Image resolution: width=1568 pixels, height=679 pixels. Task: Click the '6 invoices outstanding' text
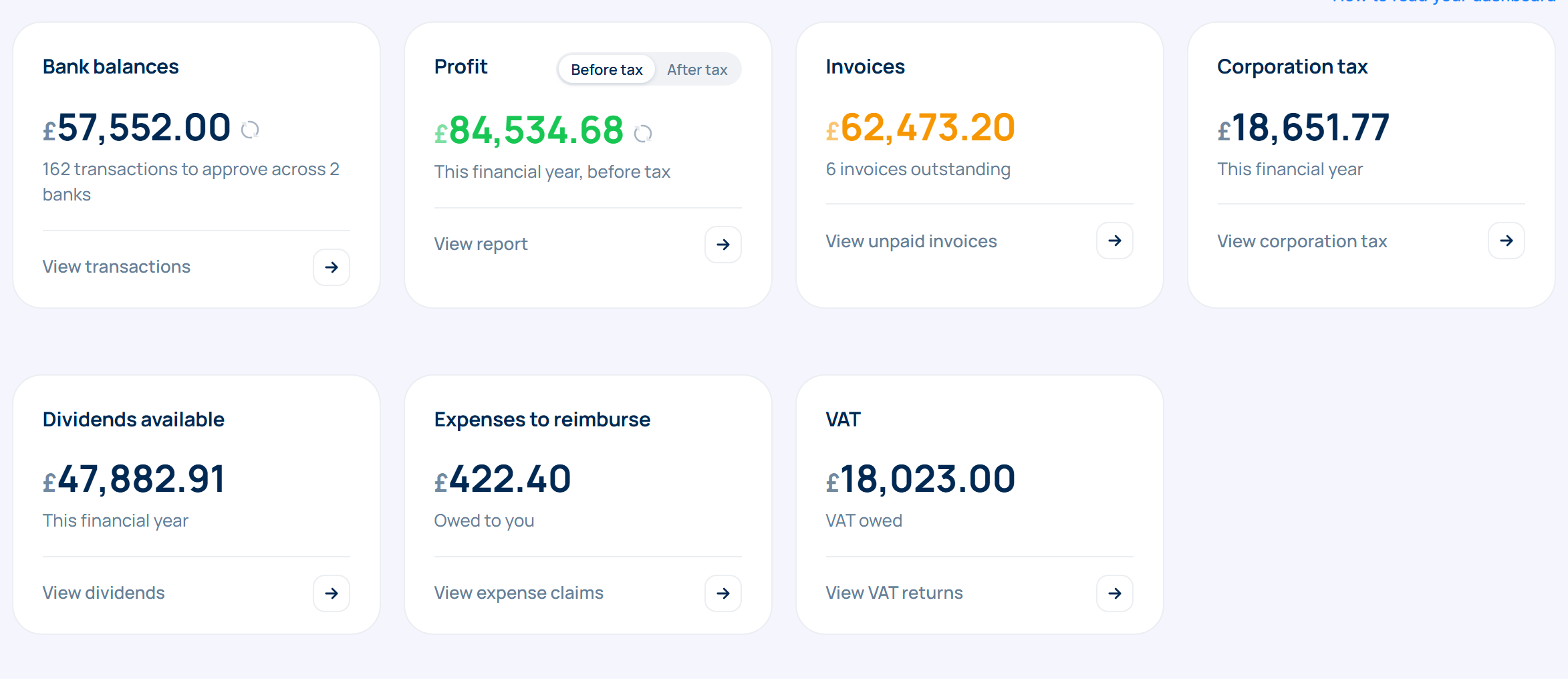(x=918, y=169)
